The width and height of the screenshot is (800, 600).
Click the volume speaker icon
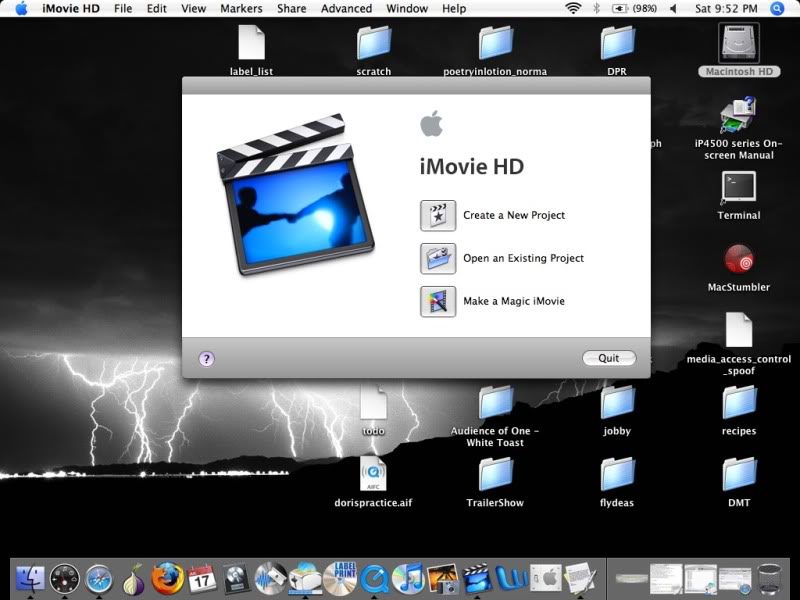(673, 8)
